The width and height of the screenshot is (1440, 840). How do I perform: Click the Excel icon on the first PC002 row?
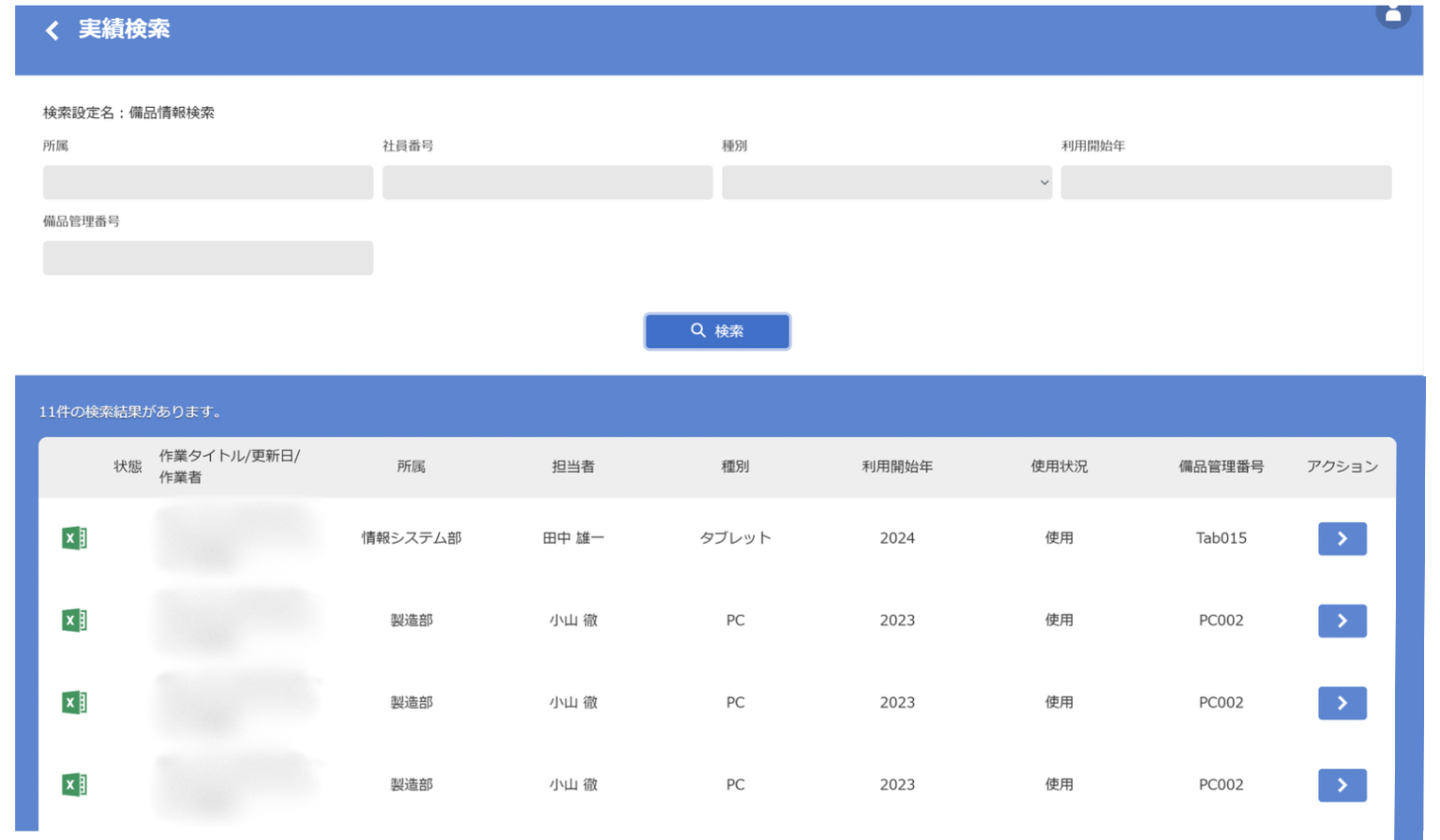coord(74,620)
